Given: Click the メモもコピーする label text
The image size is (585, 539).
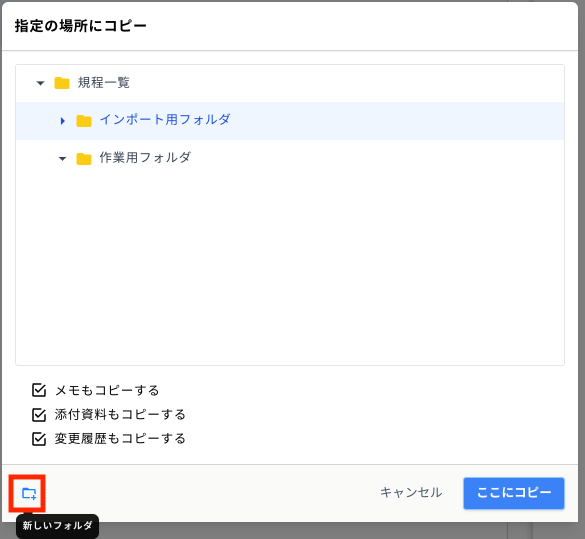Looking at the screenshot, I should click(x=107, y=390).
